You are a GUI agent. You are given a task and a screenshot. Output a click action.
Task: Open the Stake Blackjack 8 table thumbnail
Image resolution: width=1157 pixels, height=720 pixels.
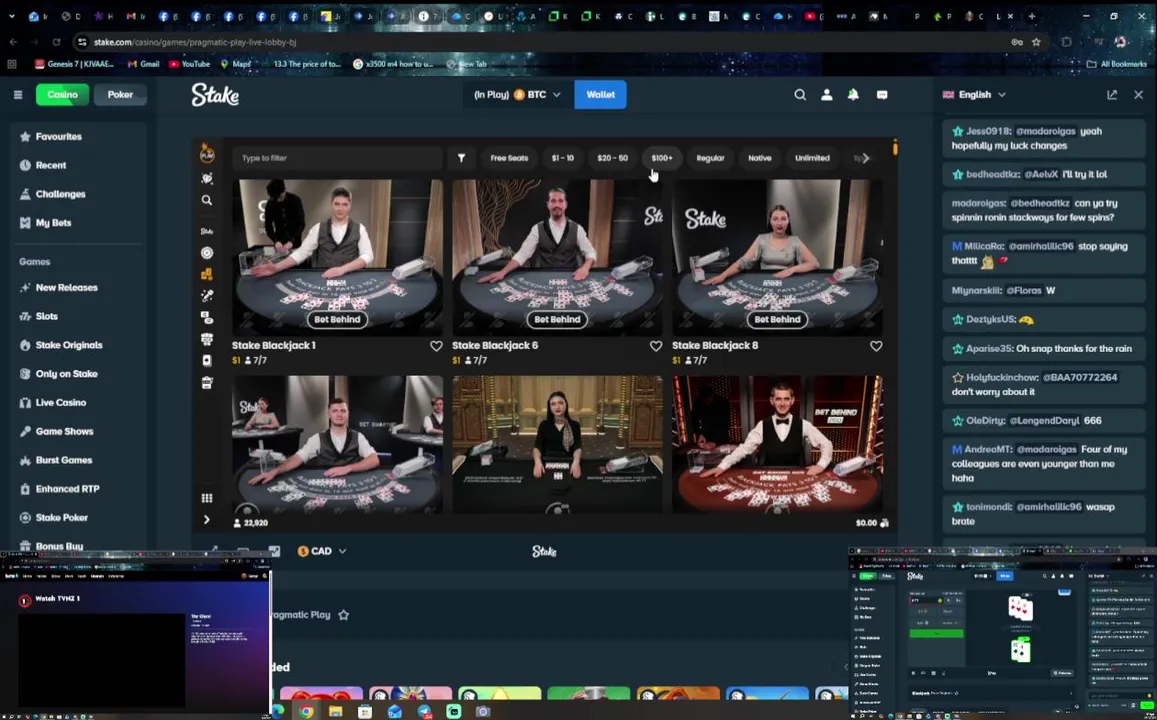(777, 257)
